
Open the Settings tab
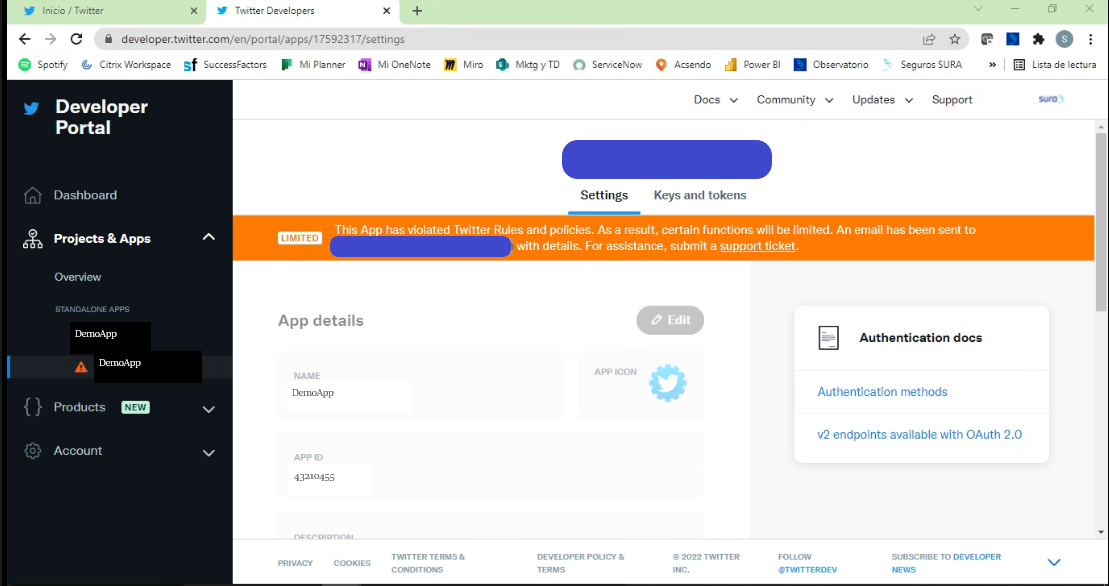point(604,195)
